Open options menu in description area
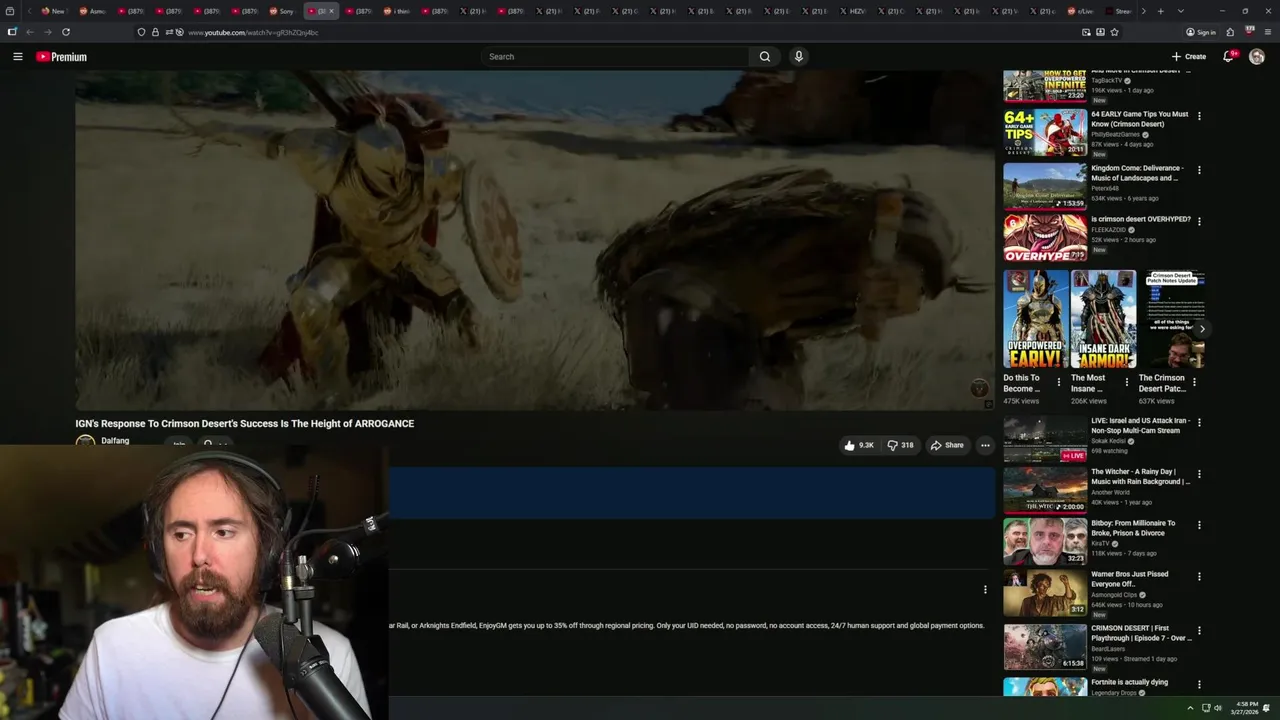The height and width of the screenshot is (720, 1280). pyautogui.click(x=985, y=590)
